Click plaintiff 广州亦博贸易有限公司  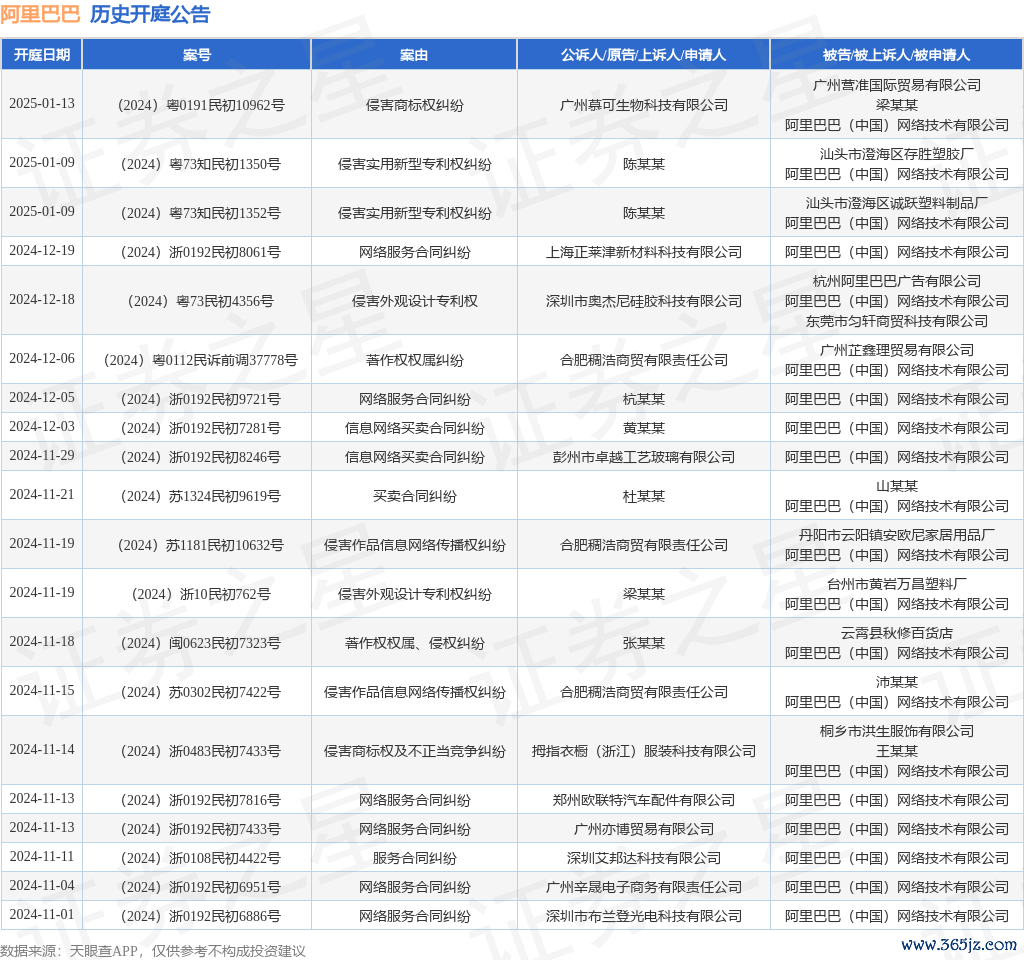coord(643,829)
